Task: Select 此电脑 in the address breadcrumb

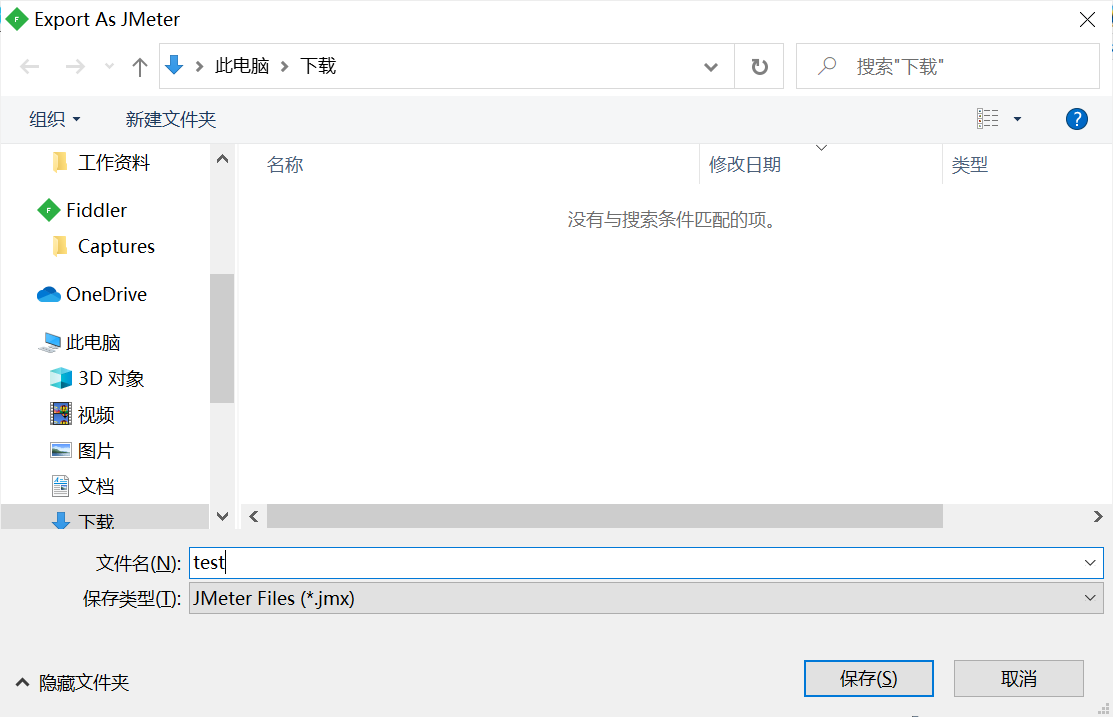Action: (242, 66)
